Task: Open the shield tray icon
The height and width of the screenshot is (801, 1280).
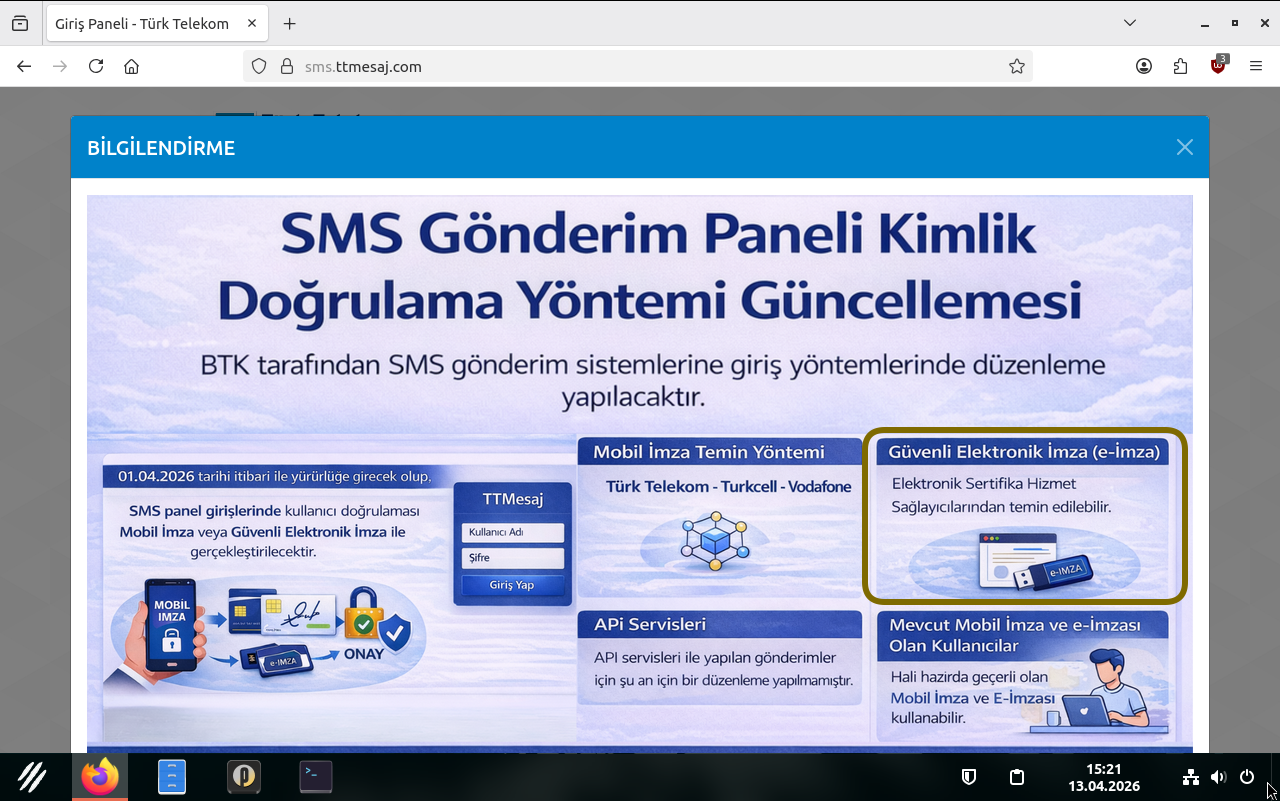Action: (969, 777)
